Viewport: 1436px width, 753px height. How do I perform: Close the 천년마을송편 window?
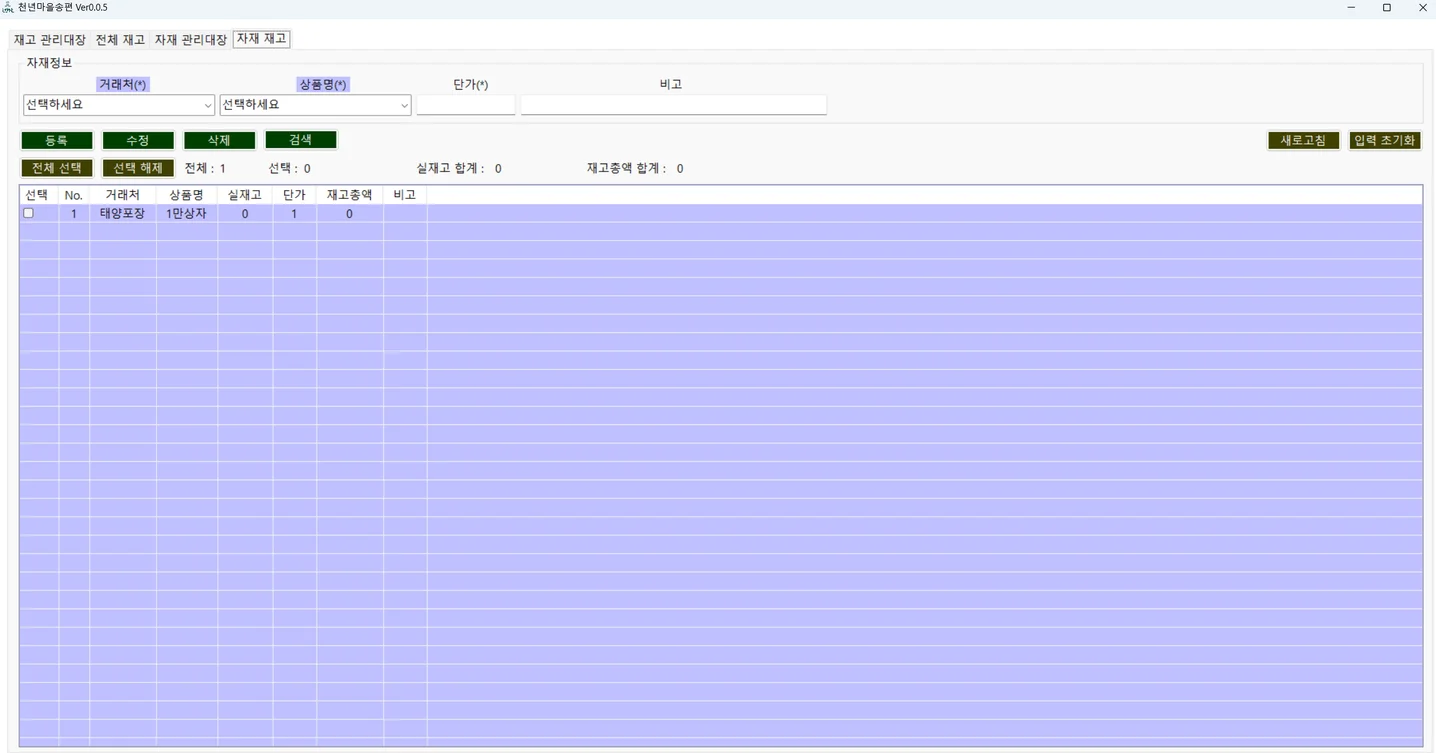coord(1423,8)
